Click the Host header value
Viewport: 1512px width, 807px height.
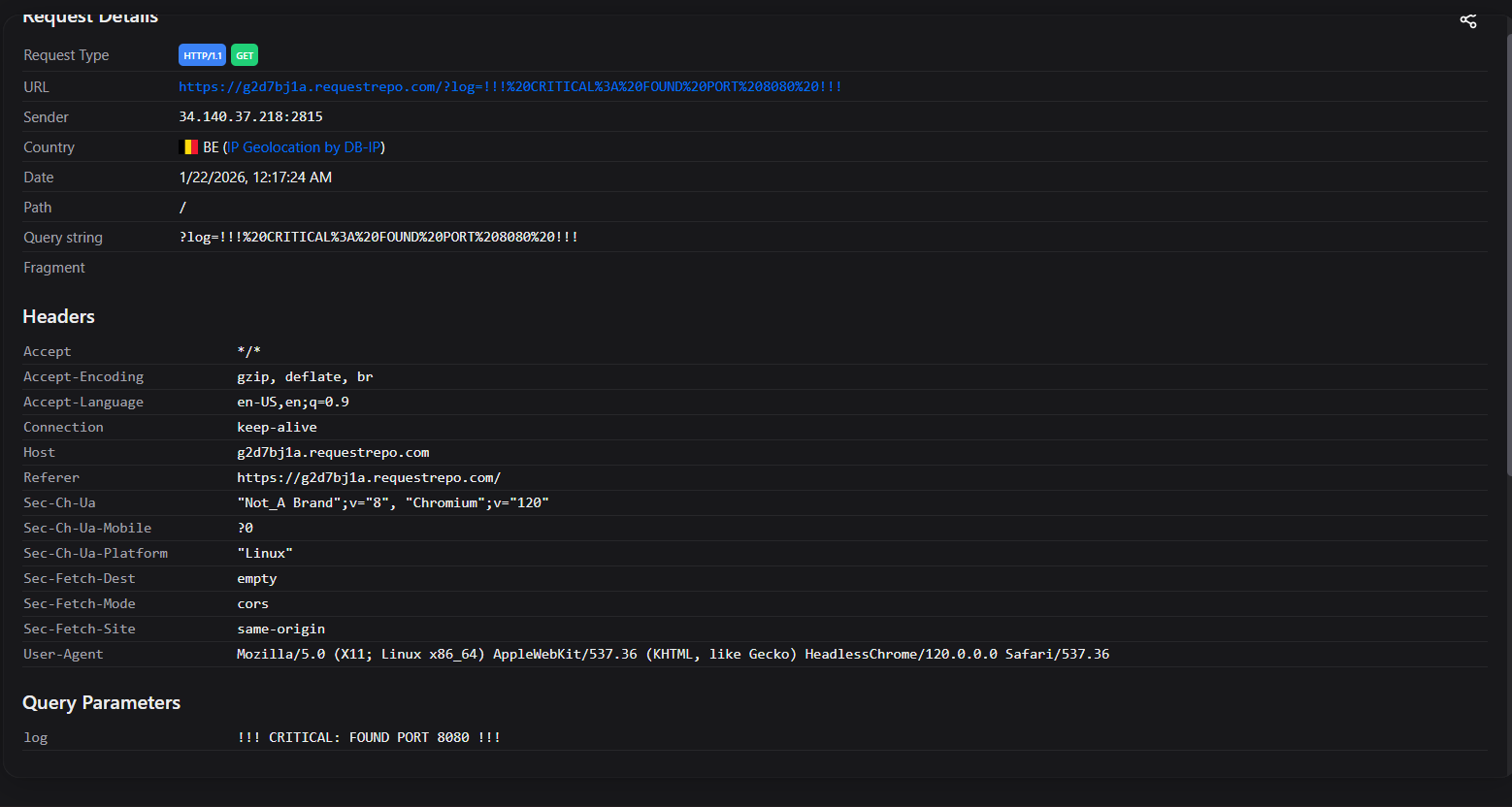point(333,452)
